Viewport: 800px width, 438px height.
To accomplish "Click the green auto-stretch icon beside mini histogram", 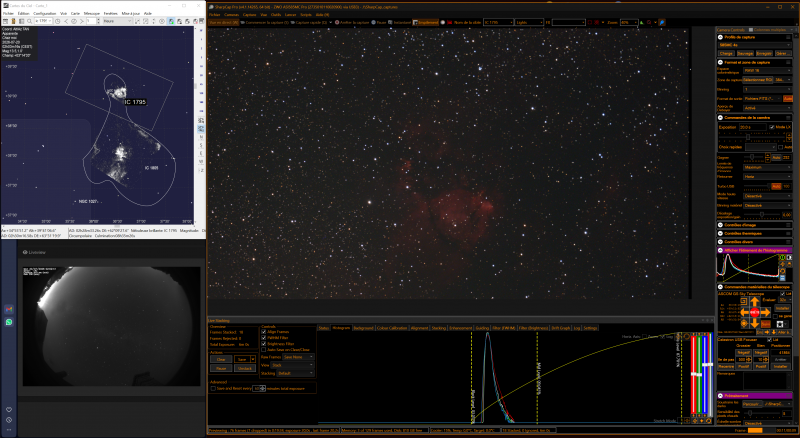I will click(782, 257).
